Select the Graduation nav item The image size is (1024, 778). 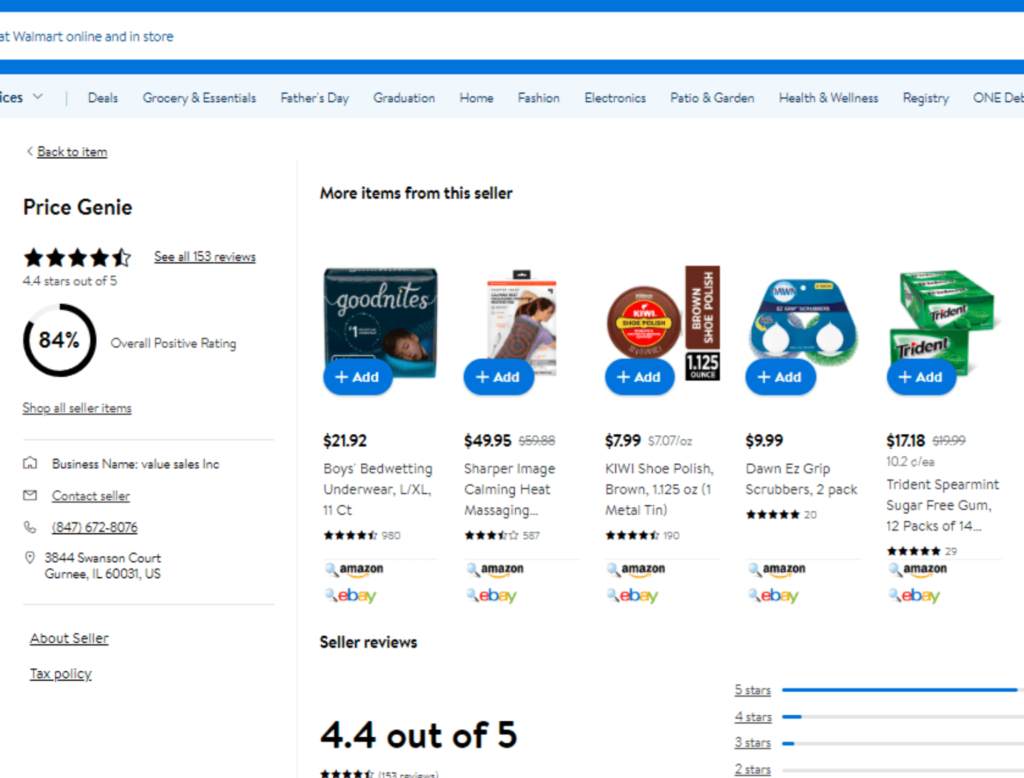(404, 98)
